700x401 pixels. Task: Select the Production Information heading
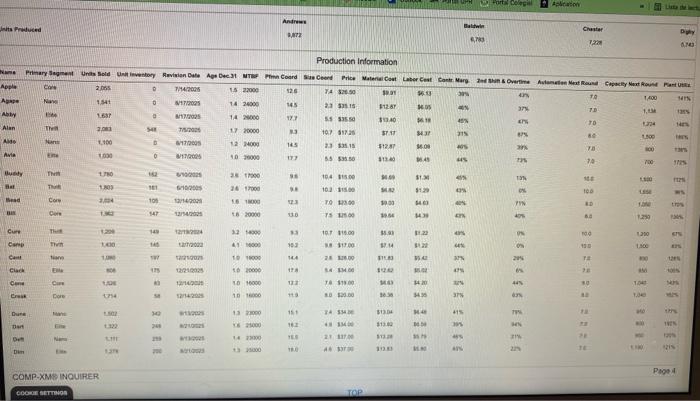point(357,61)
